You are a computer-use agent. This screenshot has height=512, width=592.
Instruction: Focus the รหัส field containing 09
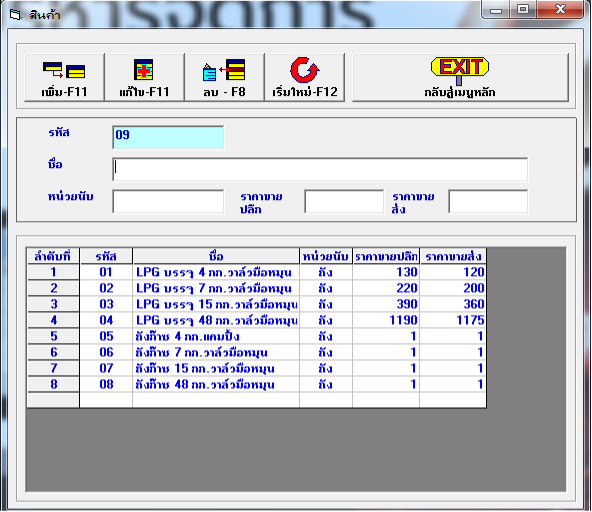[168, 137]
